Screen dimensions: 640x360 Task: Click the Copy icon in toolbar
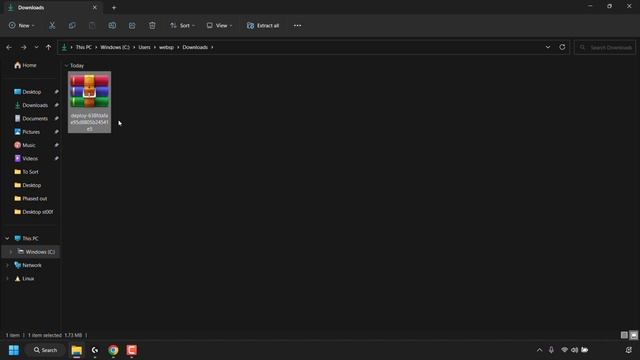tap(72, 25)
